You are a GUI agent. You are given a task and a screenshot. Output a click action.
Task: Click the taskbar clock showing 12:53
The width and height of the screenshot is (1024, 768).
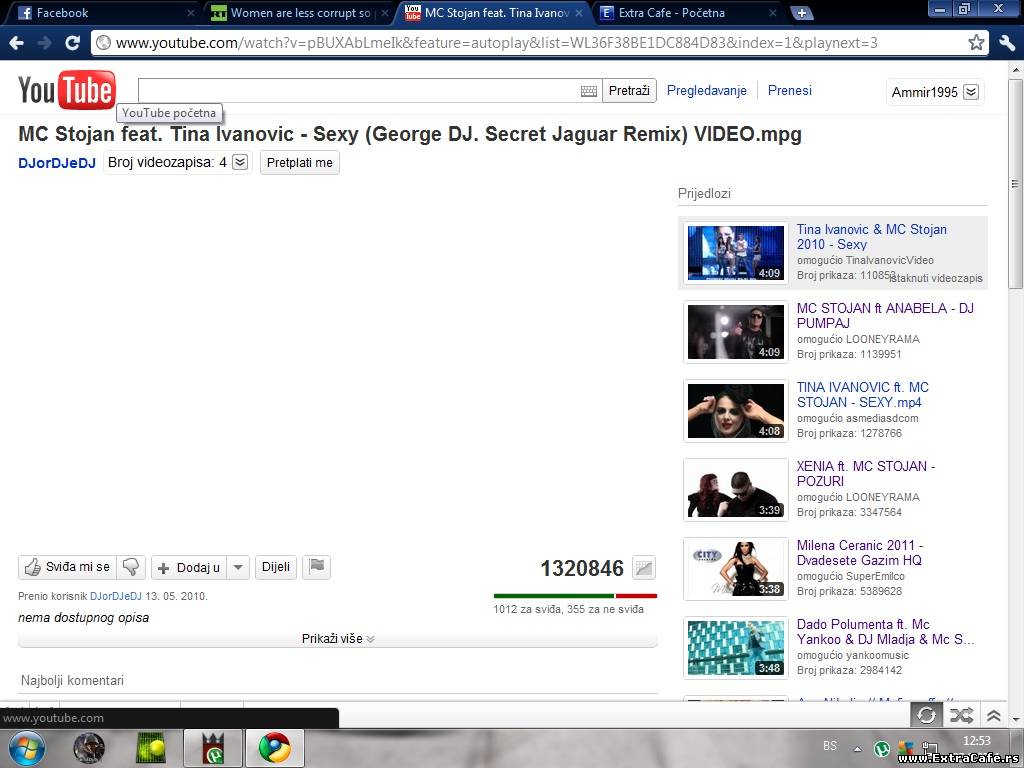point(976,741)
